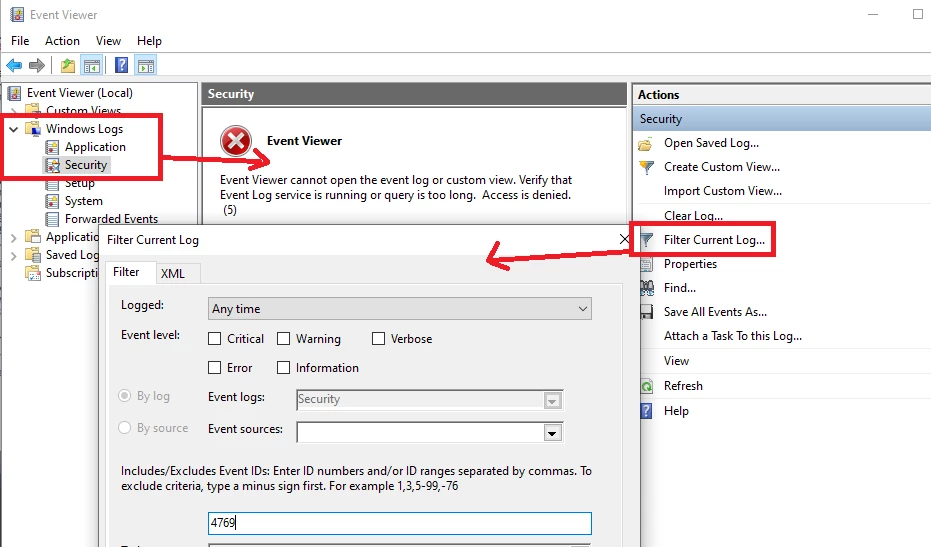This screenshot has width=931, height=547.
Task: Open the View submenu in Actions pane
Action: [676, 361]
